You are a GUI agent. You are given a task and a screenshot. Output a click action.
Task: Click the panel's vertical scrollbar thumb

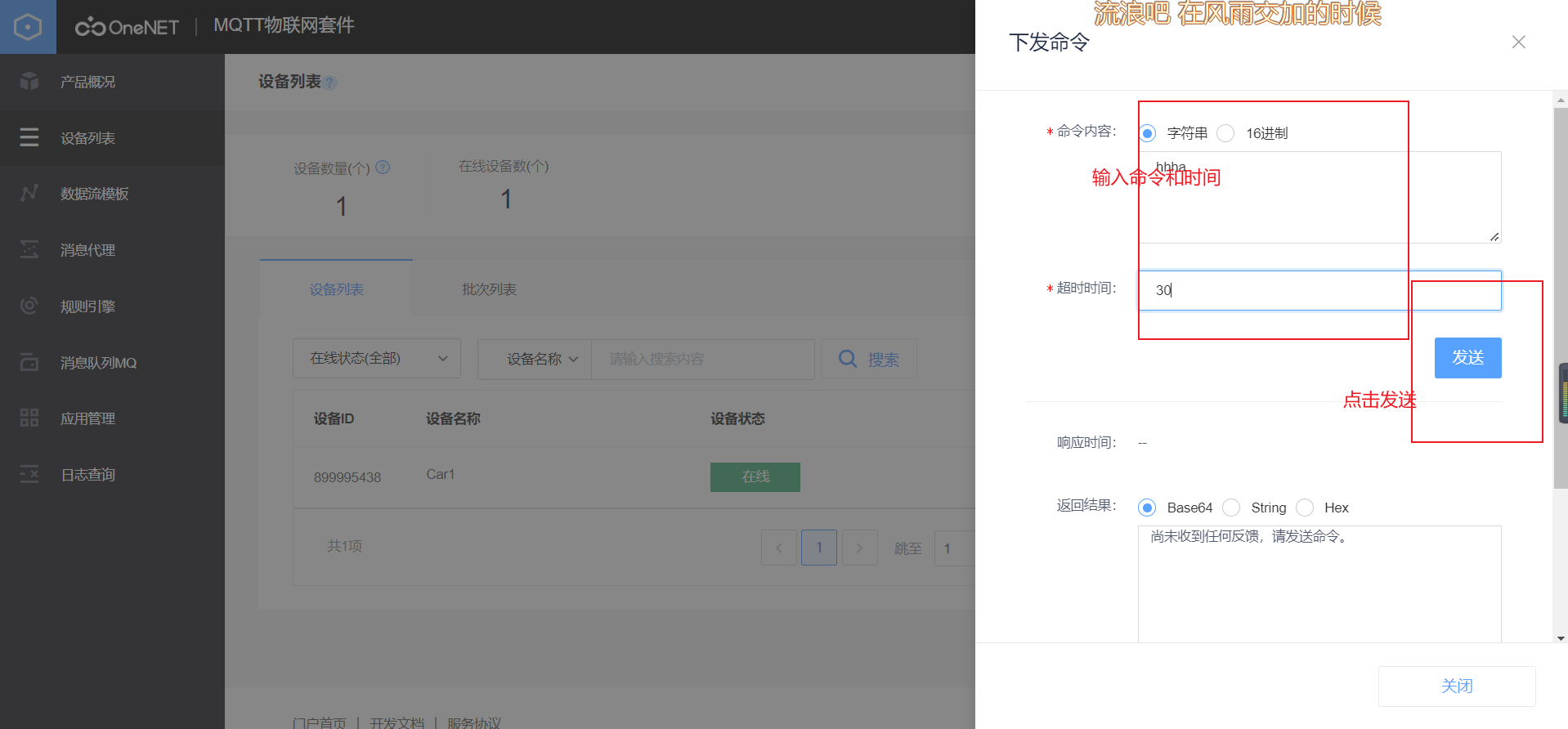[x=1561, y=297]
